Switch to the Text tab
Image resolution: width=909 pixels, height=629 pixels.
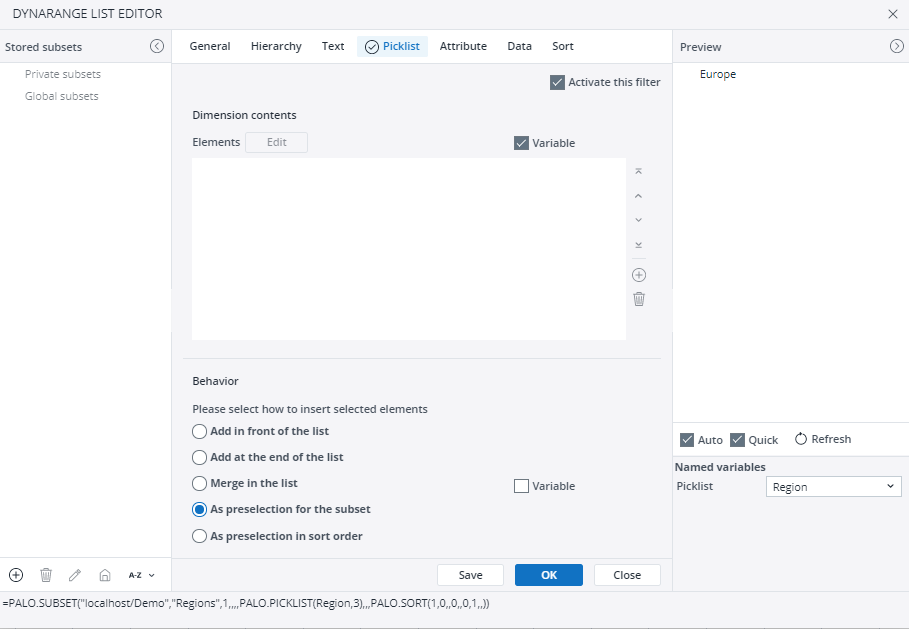tap(333, 46)
